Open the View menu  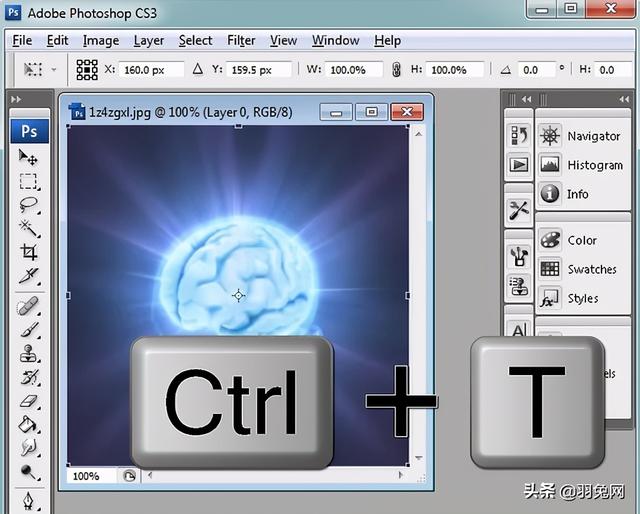click(x=283, y=40)
